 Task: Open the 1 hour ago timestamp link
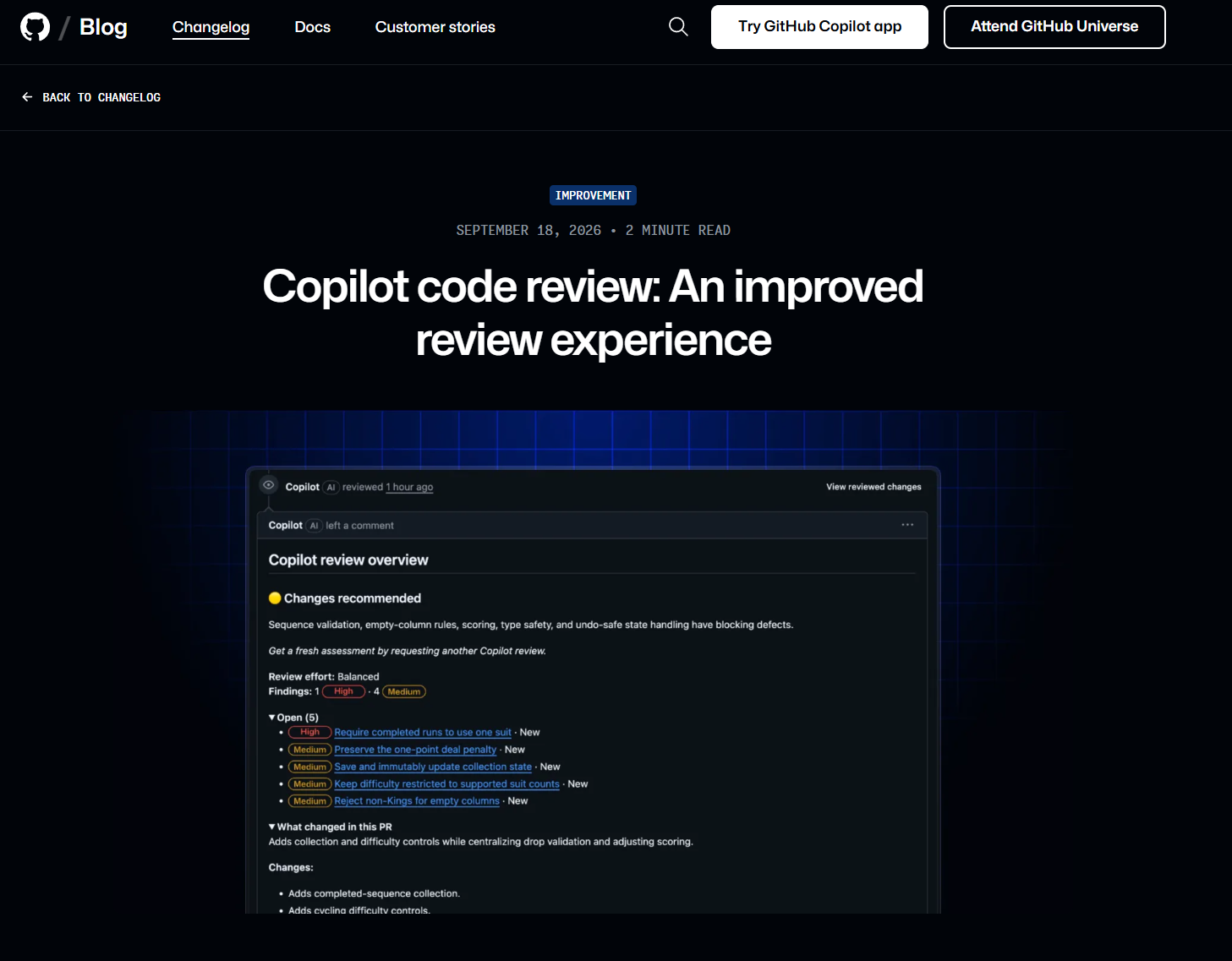pyautogui.click(x=409, y=487)
